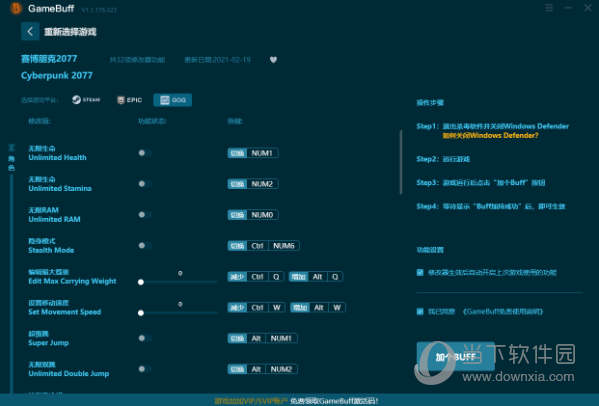Click Ctrl NUM6 hotkey for Stealth Mode
Image resolution: width=599 pixels, height=406 pixels.
(264, 246)
